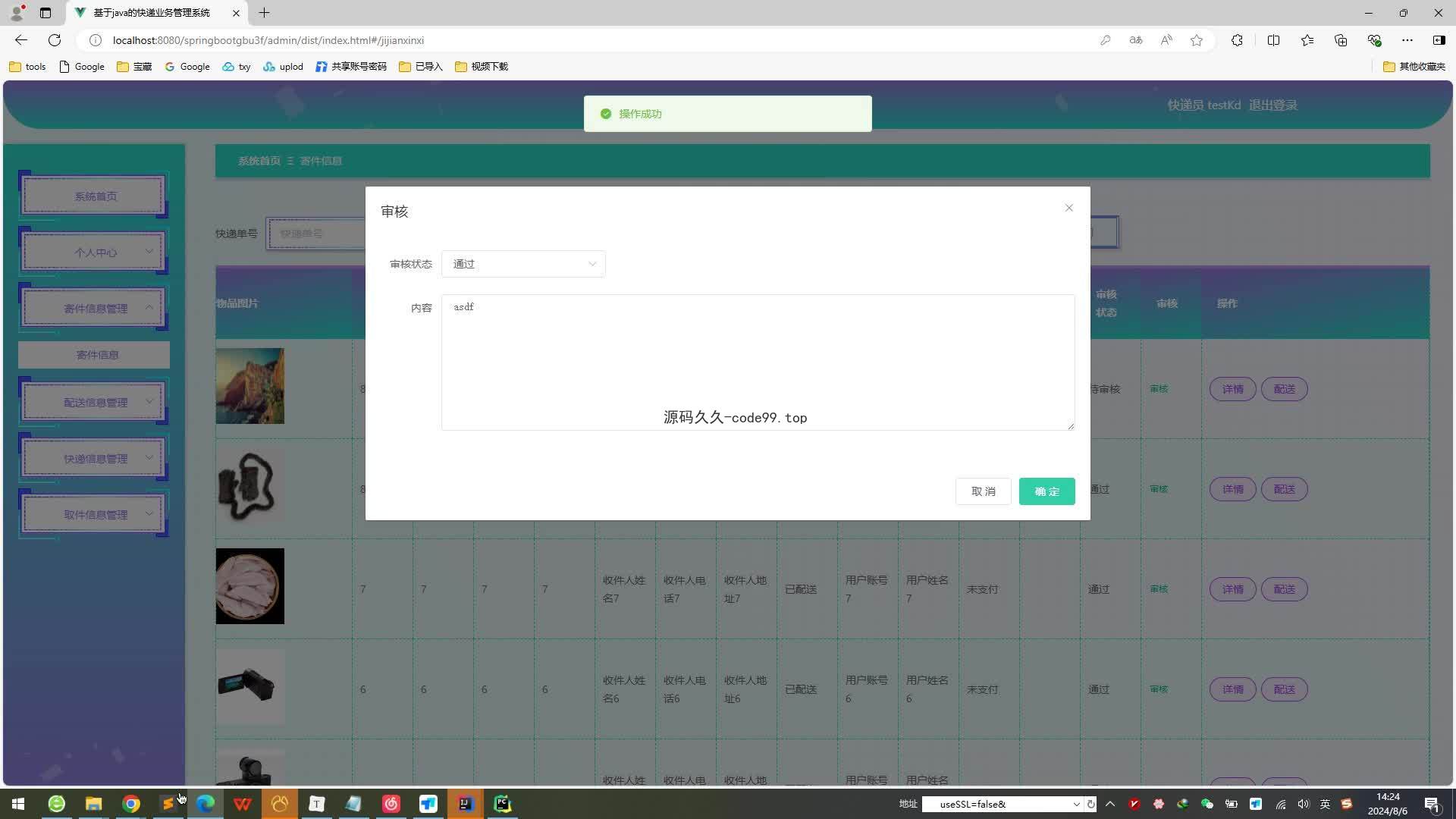
Task: Expand 个人中心 sidebar menu
Action: point(95,253)
